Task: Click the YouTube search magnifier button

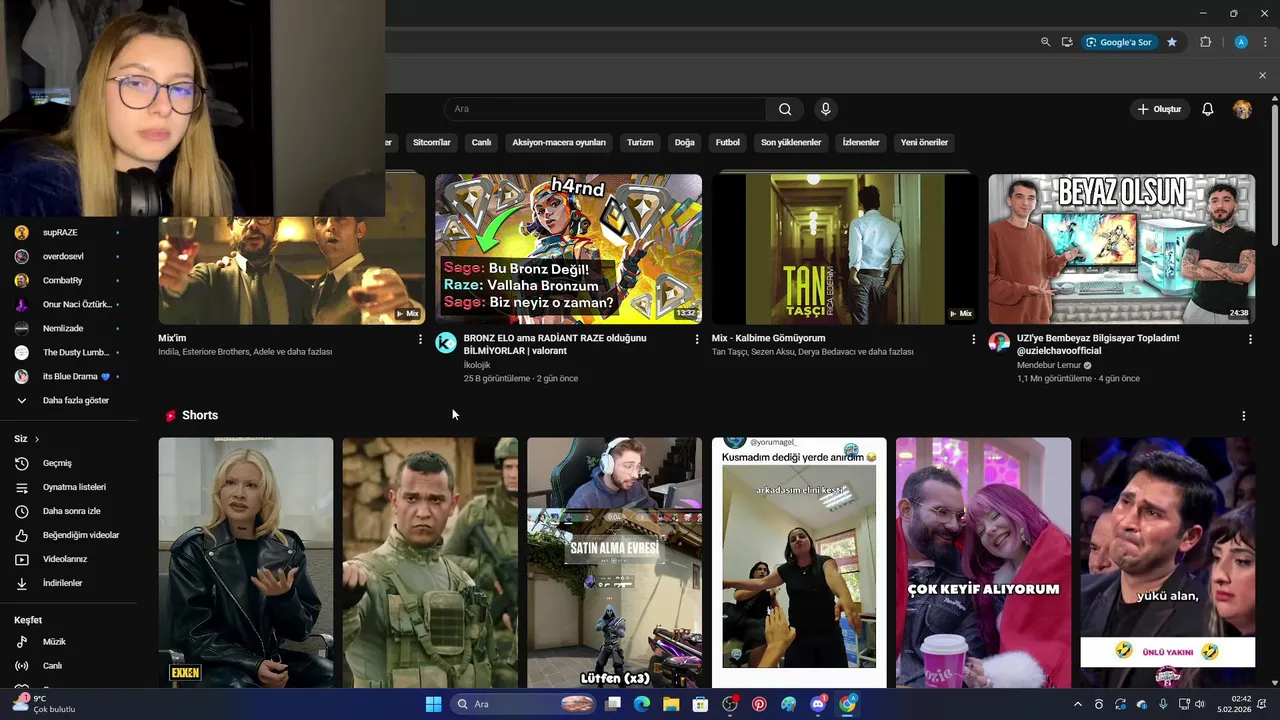Action: [785, 109]
